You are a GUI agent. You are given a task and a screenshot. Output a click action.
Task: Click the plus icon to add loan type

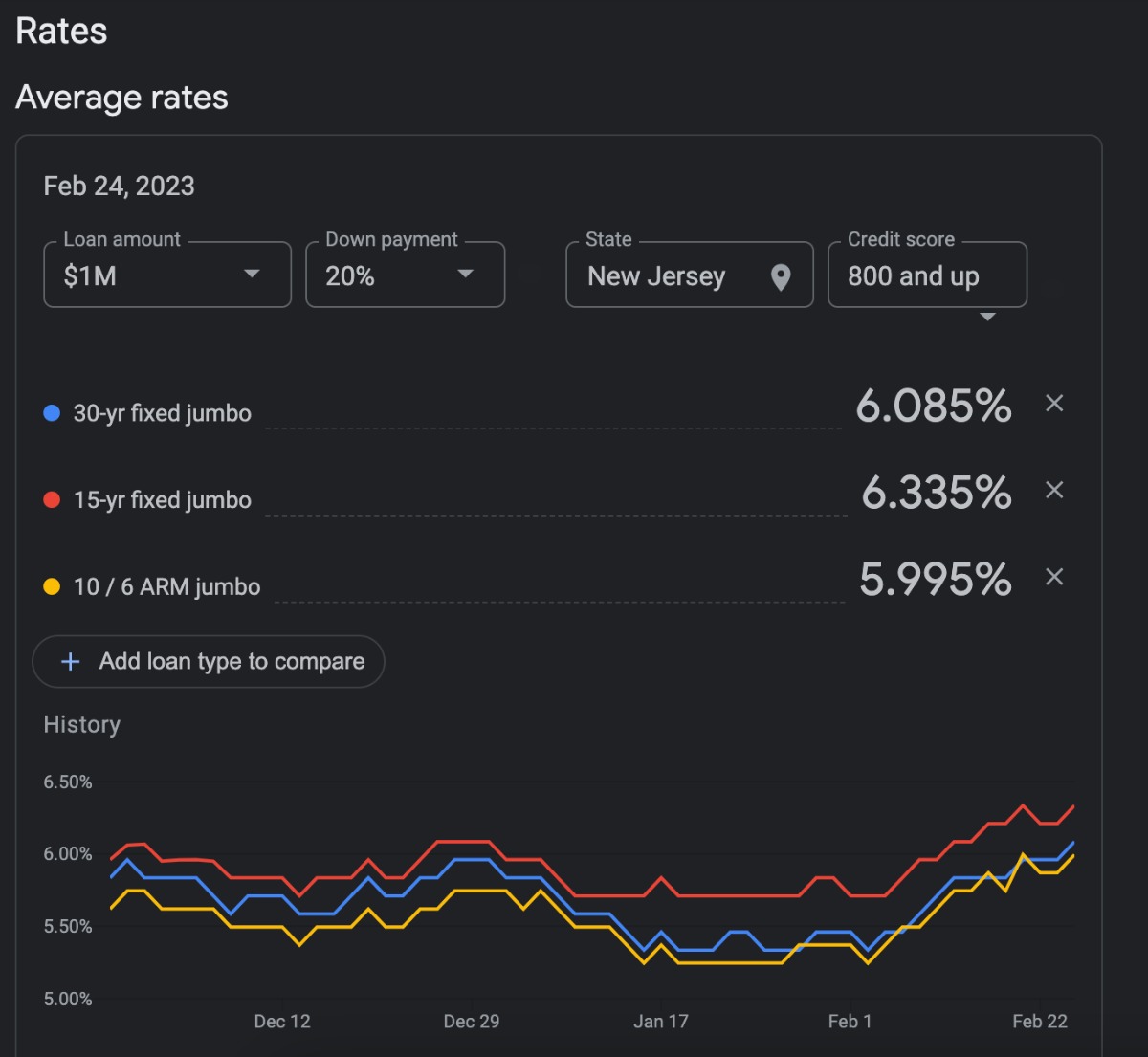[70, 662]
